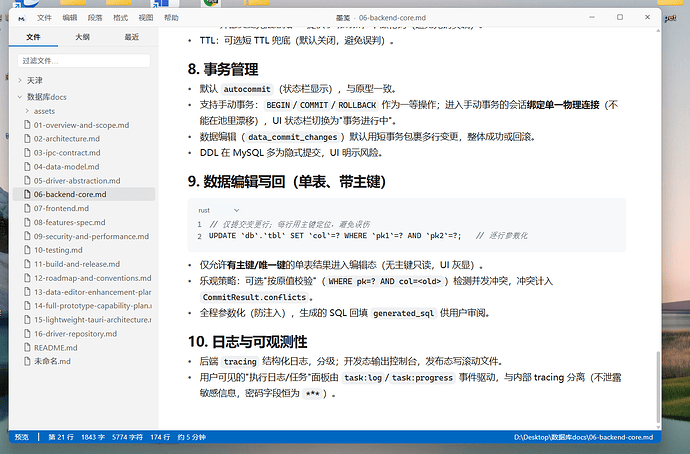Click file icon of 01-overview-and-scope.md
The height and width of the screenshot is (454, 690).
pos(27,125)
